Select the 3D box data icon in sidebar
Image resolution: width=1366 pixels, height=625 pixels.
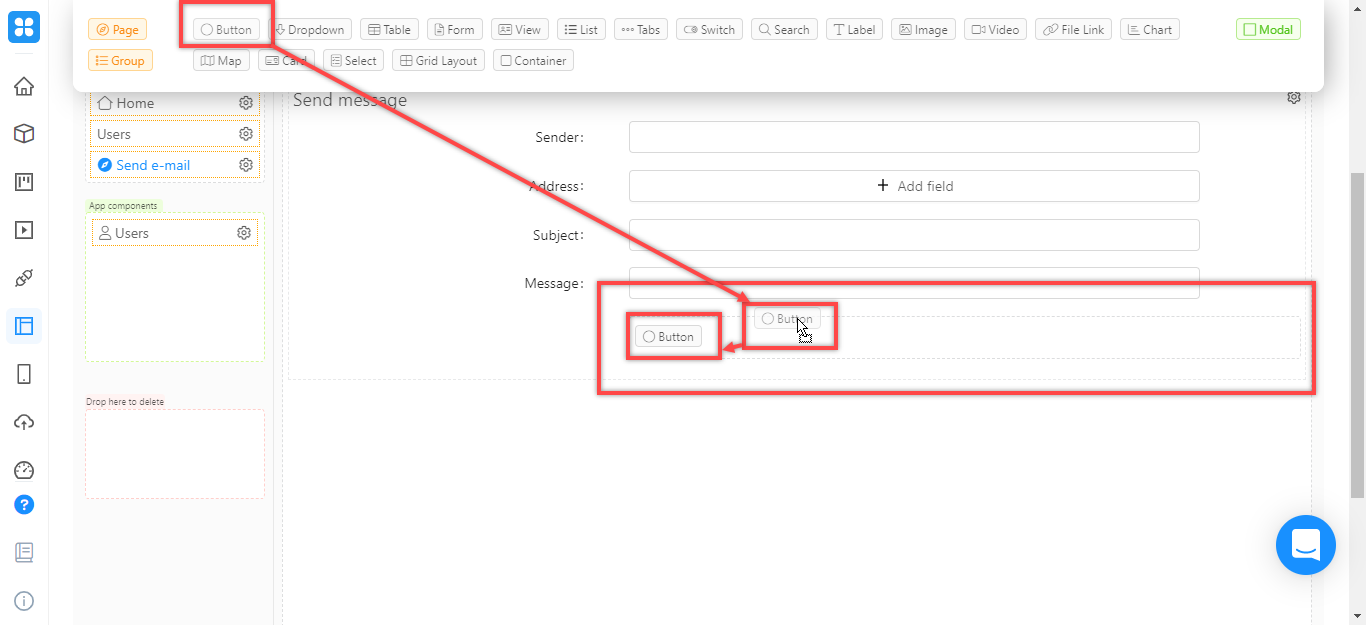pos(23,133)
